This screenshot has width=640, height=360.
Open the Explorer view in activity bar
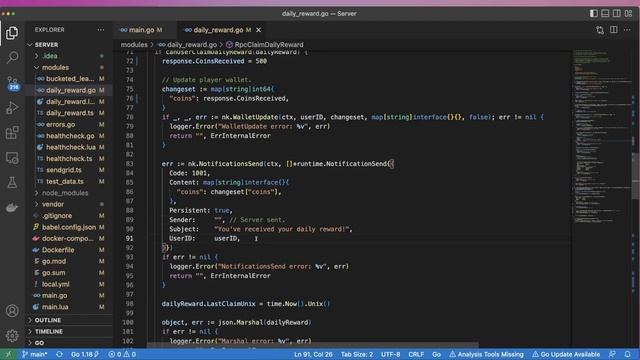(12, 33)
